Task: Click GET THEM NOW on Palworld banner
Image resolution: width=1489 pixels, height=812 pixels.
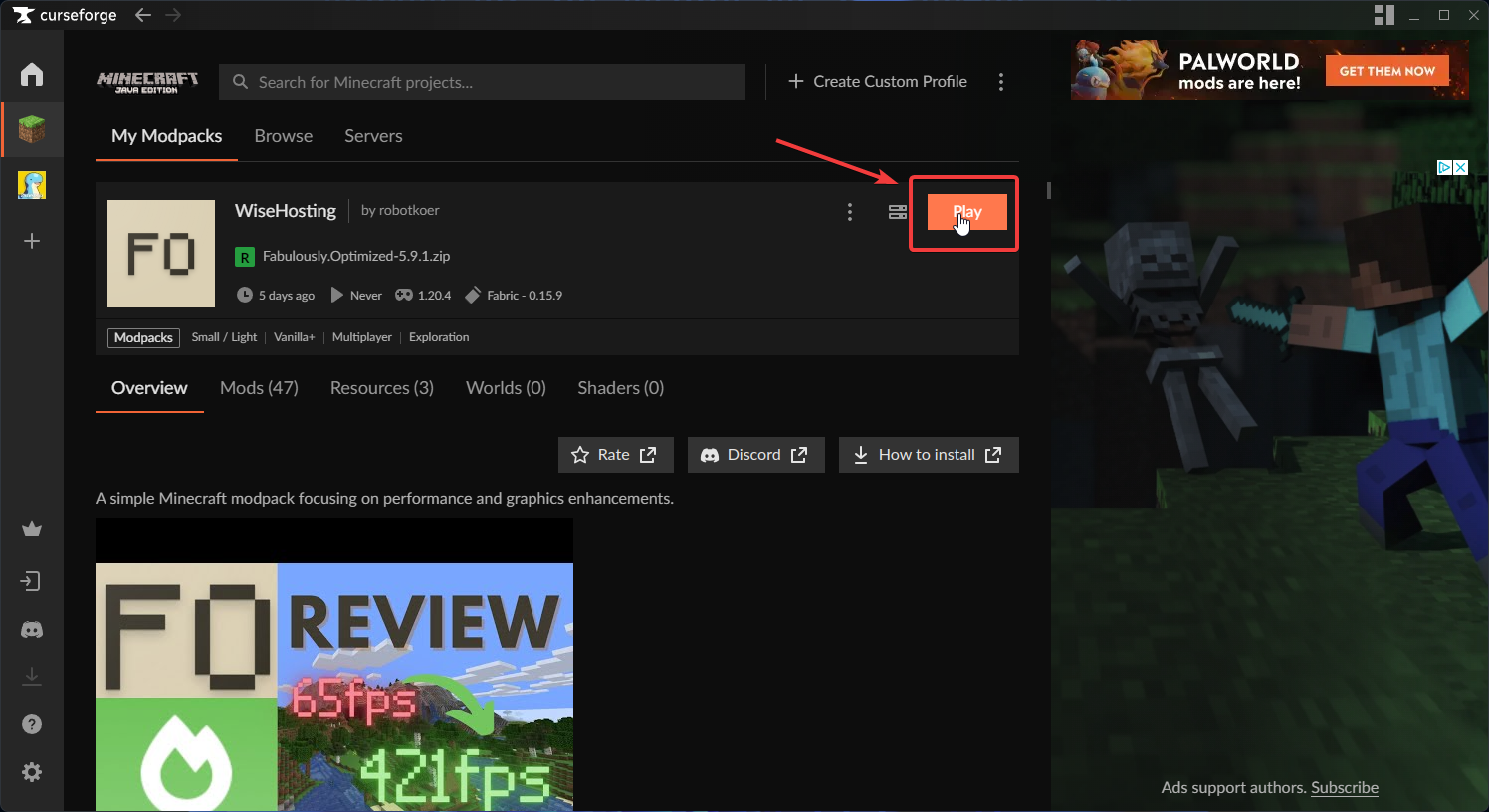Action: click(1387, 71)
